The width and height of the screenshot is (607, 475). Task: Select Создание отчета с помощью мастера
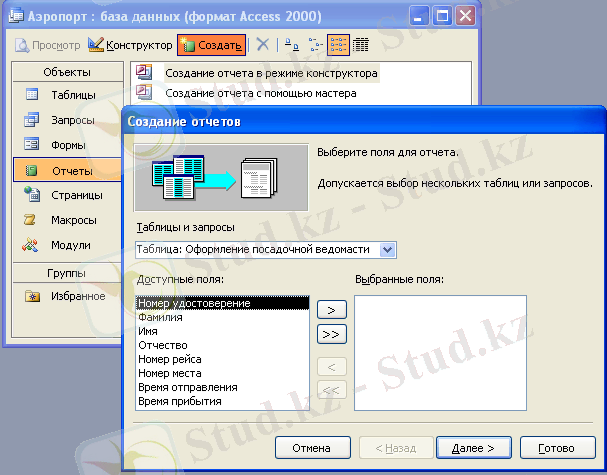coord(261,93)
